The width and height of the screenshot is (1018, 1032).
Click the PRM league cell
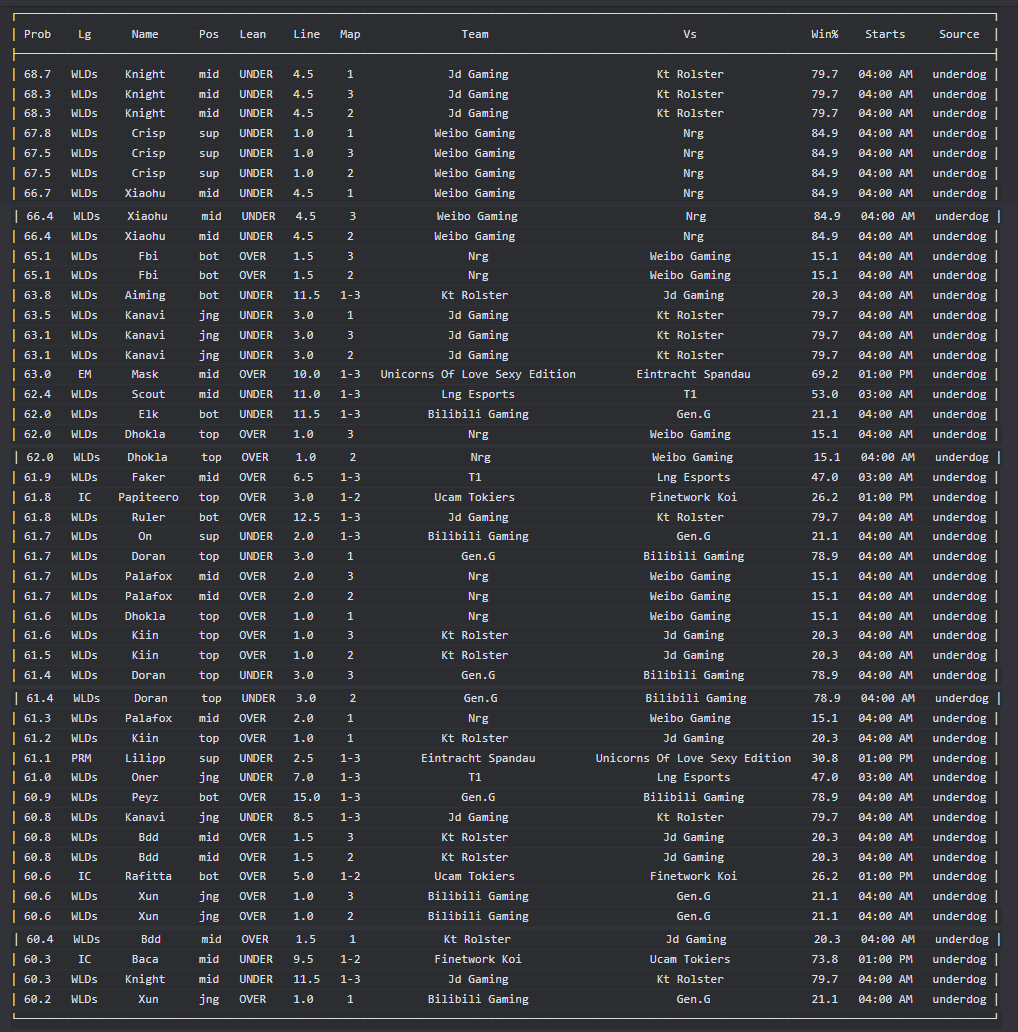point(82,758)
